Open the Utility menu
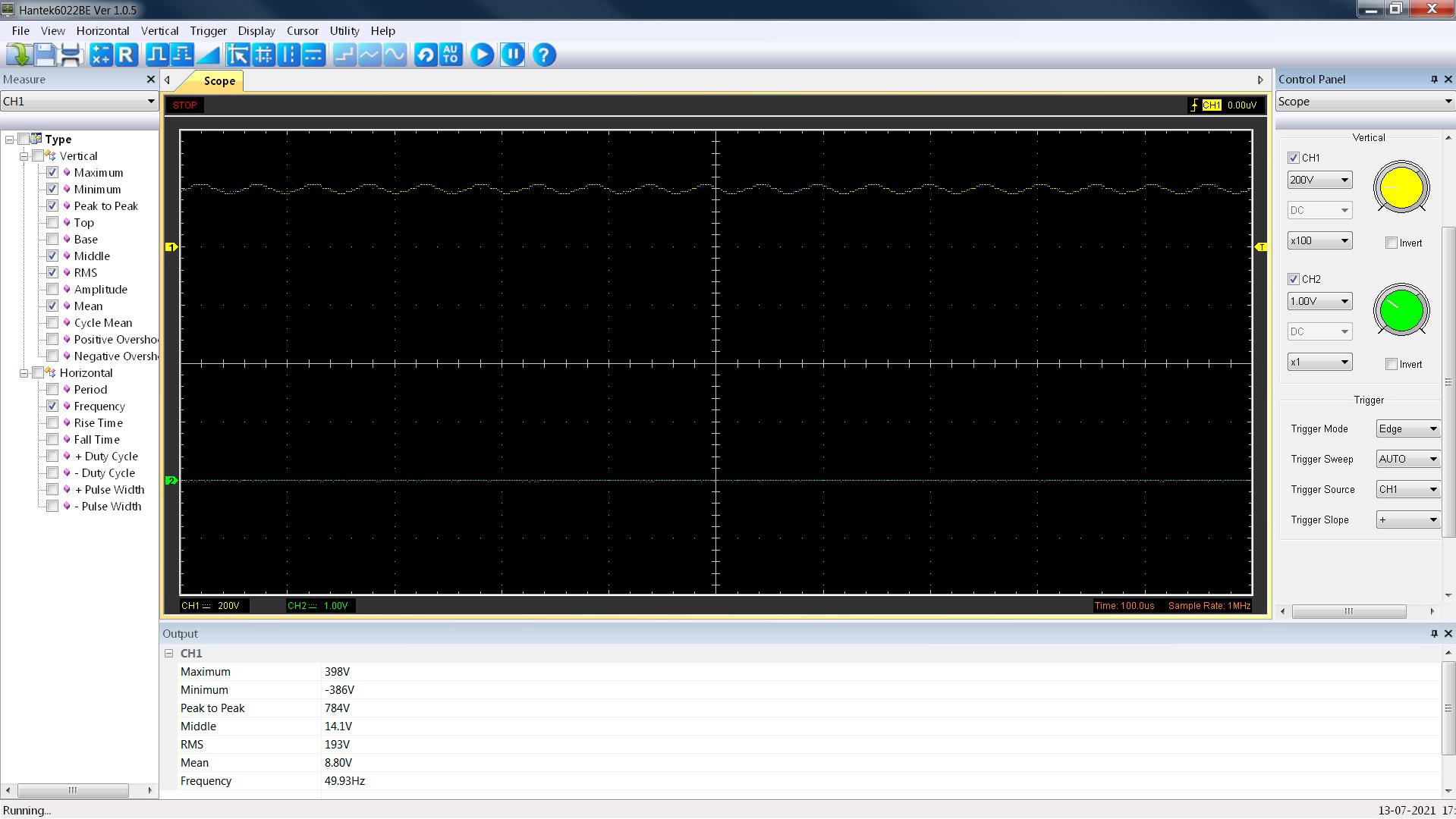The image size is (1456, 819). [x=344, y=31]
